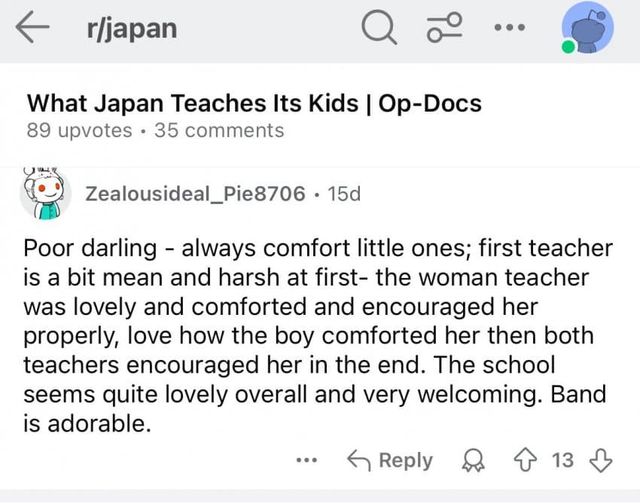Downvote the comment
The image size is (640, 504).
tap(601, 460)
